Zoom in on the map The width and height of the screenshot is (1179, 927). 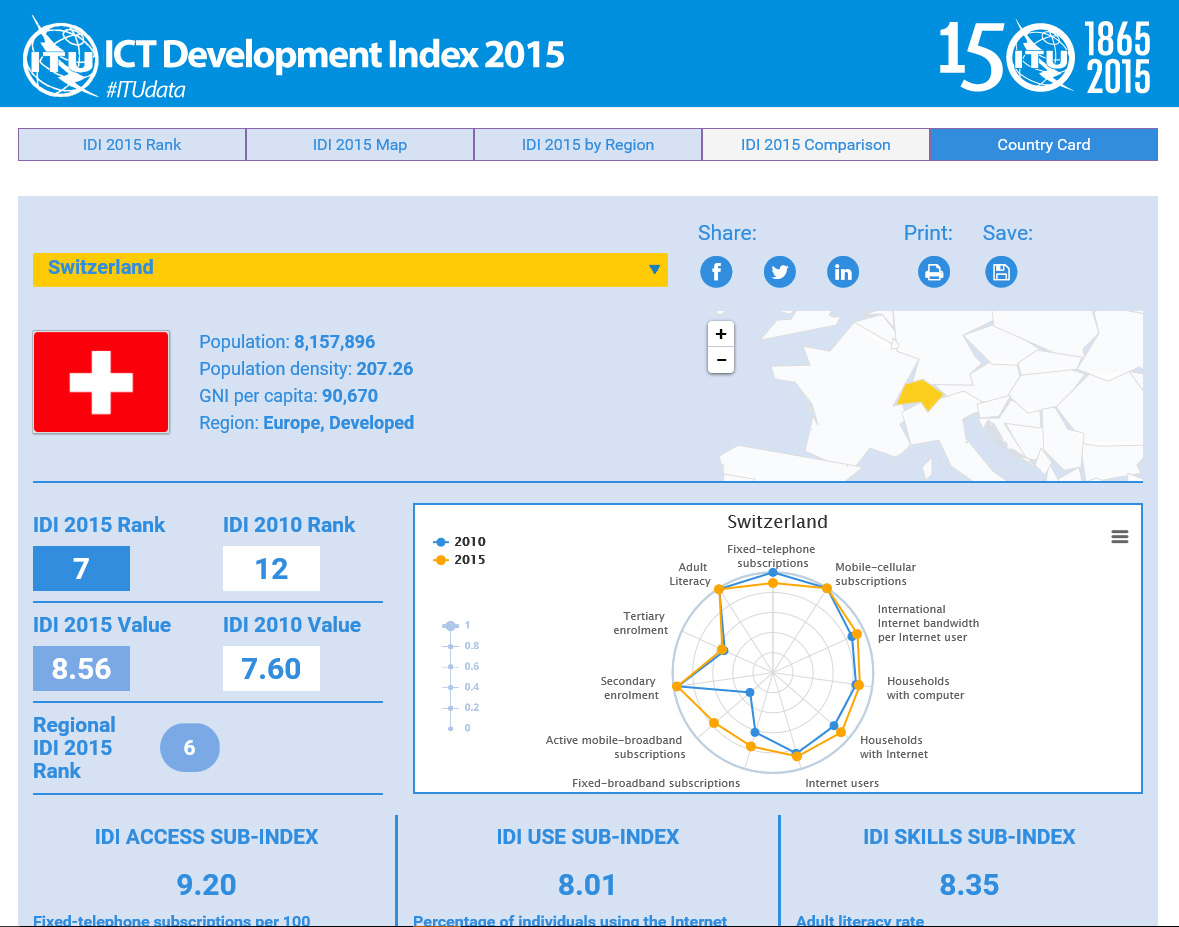click(x=720, y=334)
